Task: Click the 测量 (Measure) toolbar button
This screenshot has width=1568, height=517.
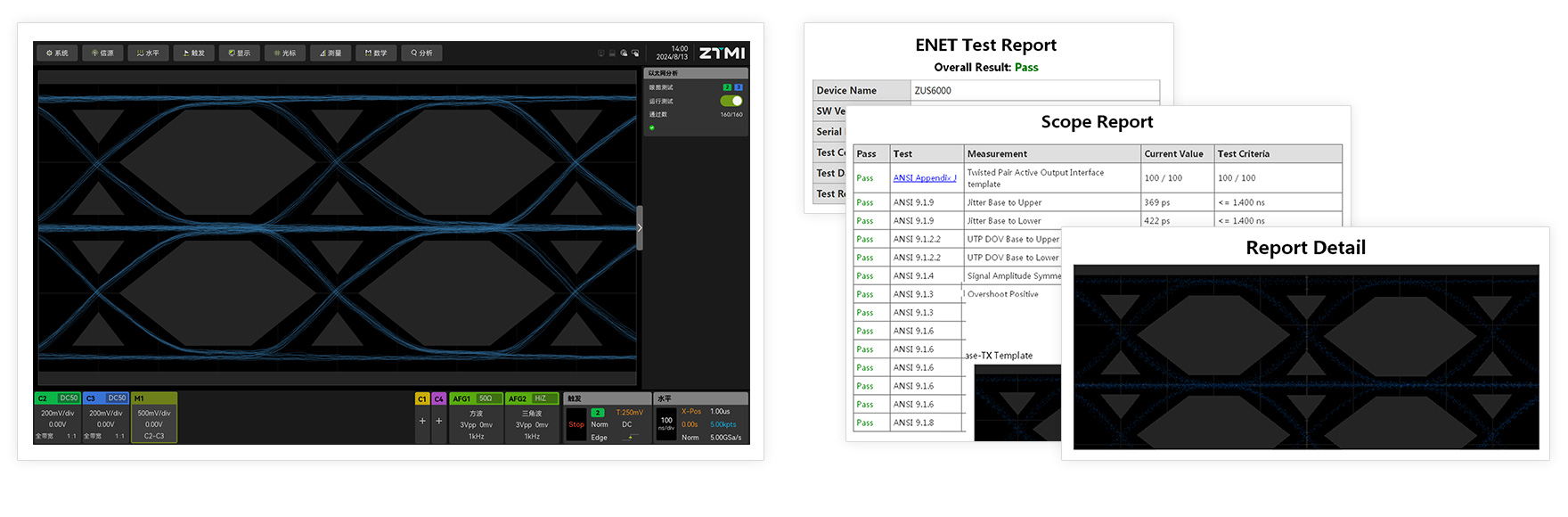Action: 331,53
